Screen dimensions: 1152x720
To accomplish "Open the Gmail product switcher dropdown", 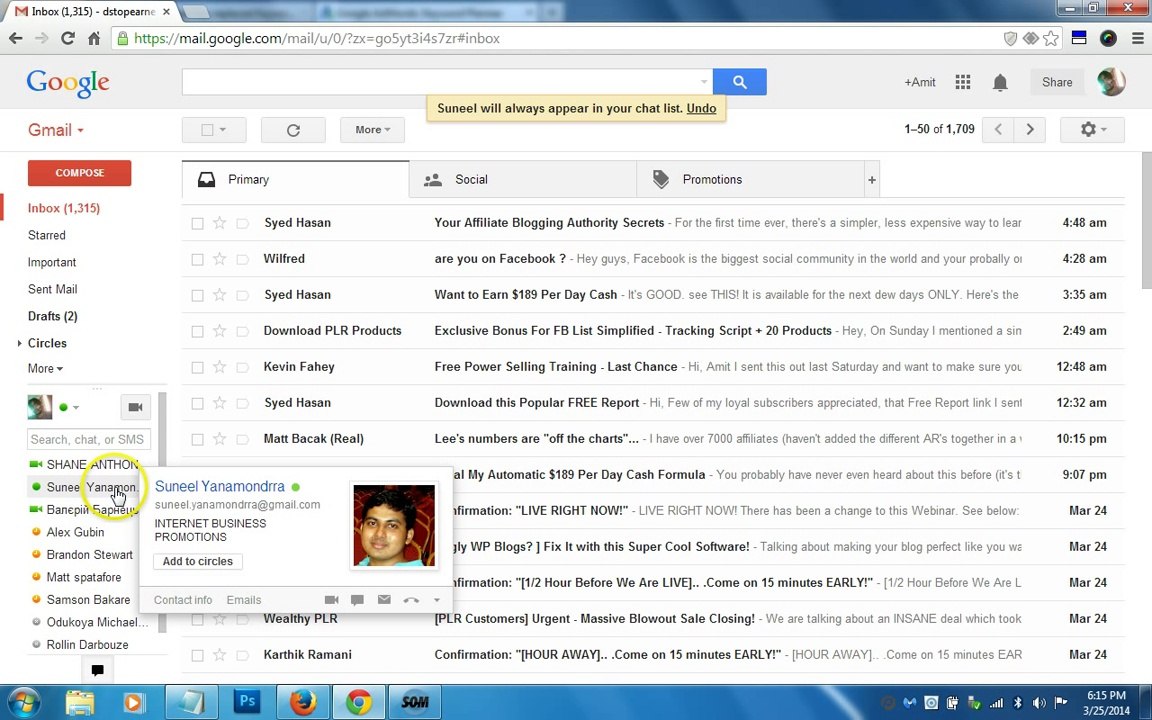I will coord(56,130).
